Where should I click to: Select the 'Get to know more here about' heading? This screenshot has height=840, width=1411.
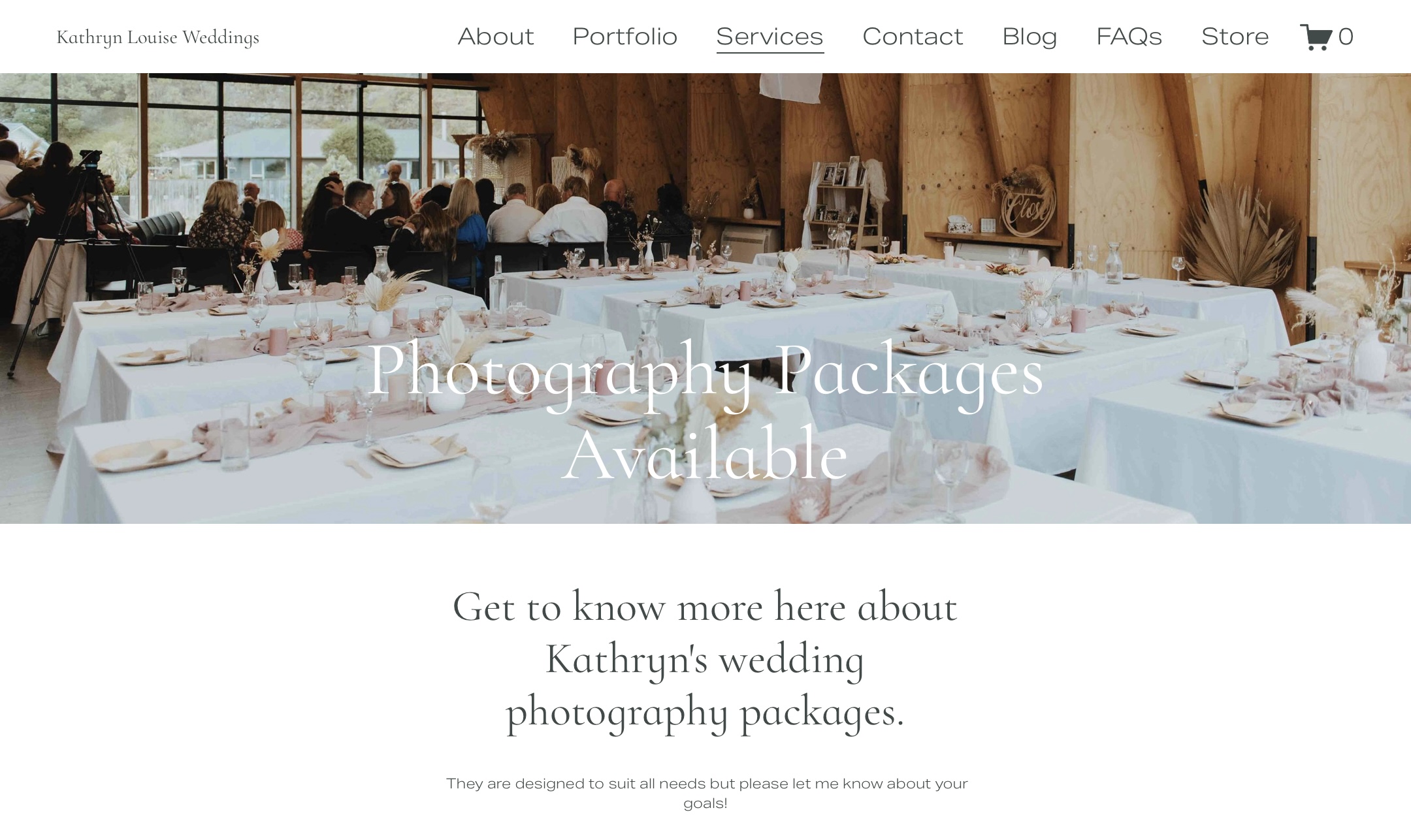pyautogui.click(x=705, y=607)
